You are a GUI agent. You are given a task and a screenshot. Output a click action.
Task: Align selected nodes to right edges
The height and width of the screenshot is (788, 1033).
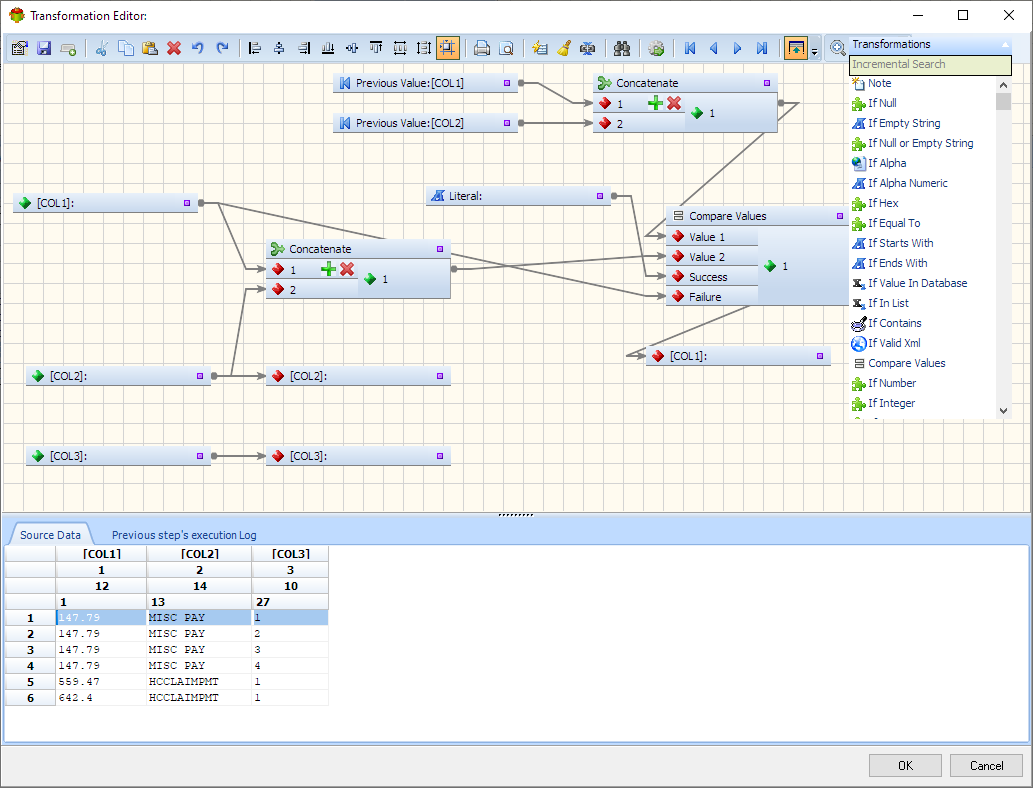pos(304,48)
